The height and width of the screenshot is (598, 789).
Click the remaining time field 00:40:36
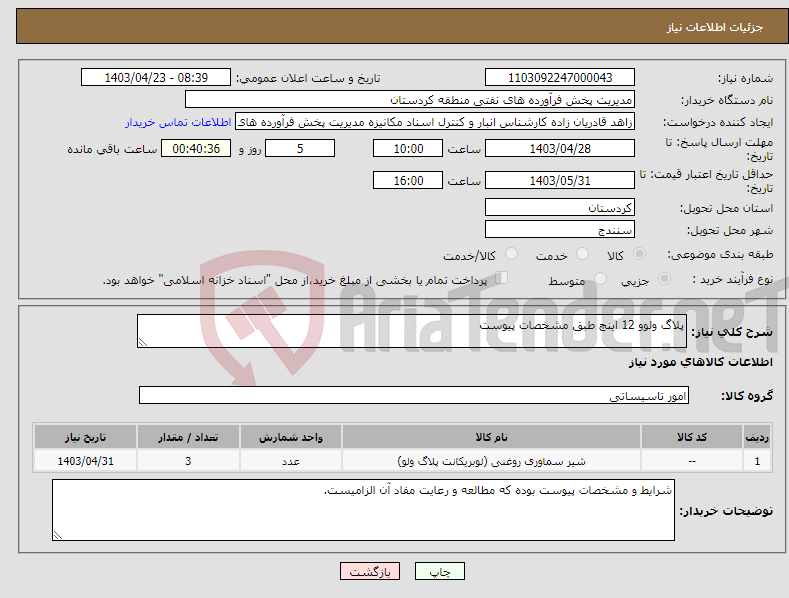point(196,148)
